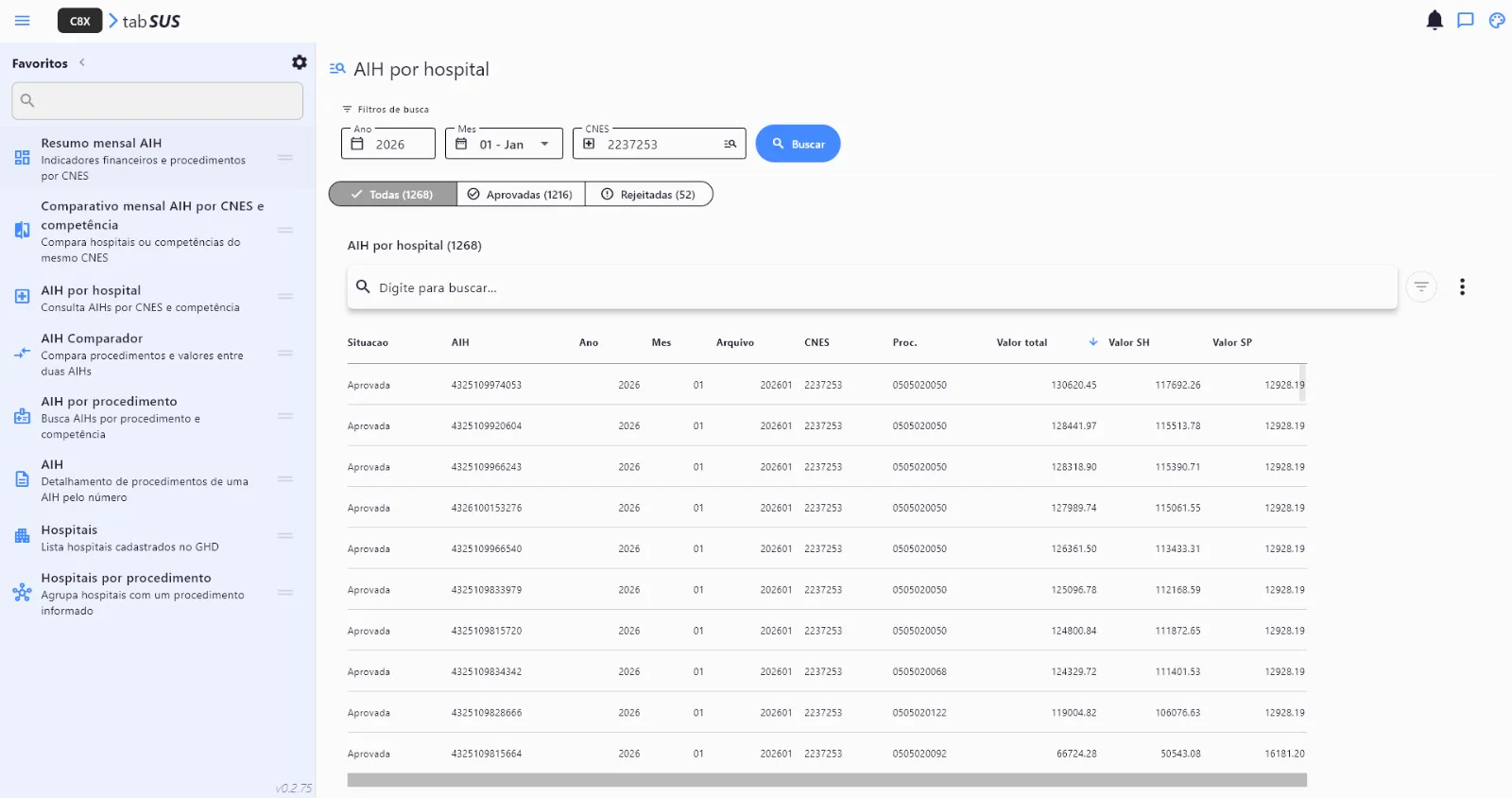
Task: Grab the drag handle for Resumo mensal AIH
Action: pyautogui.click(x=284, y=158)
